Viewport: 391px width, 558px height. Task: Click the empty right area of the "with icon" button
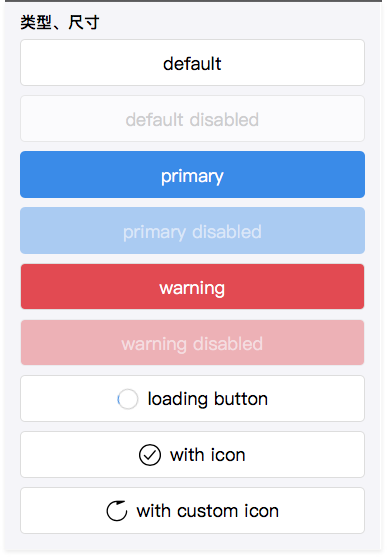coord(306,455)
